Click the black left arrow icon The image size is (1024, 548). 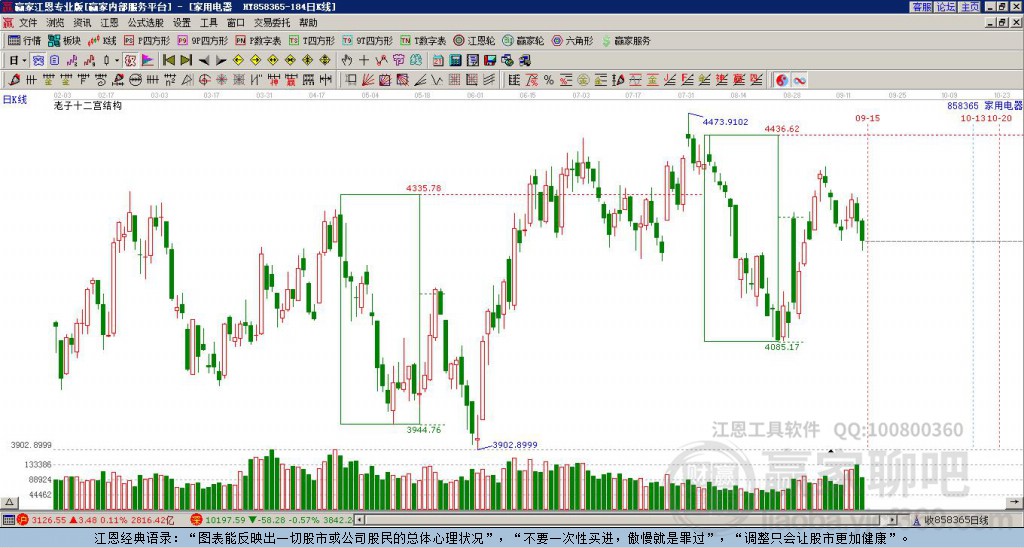pos(204,60)
